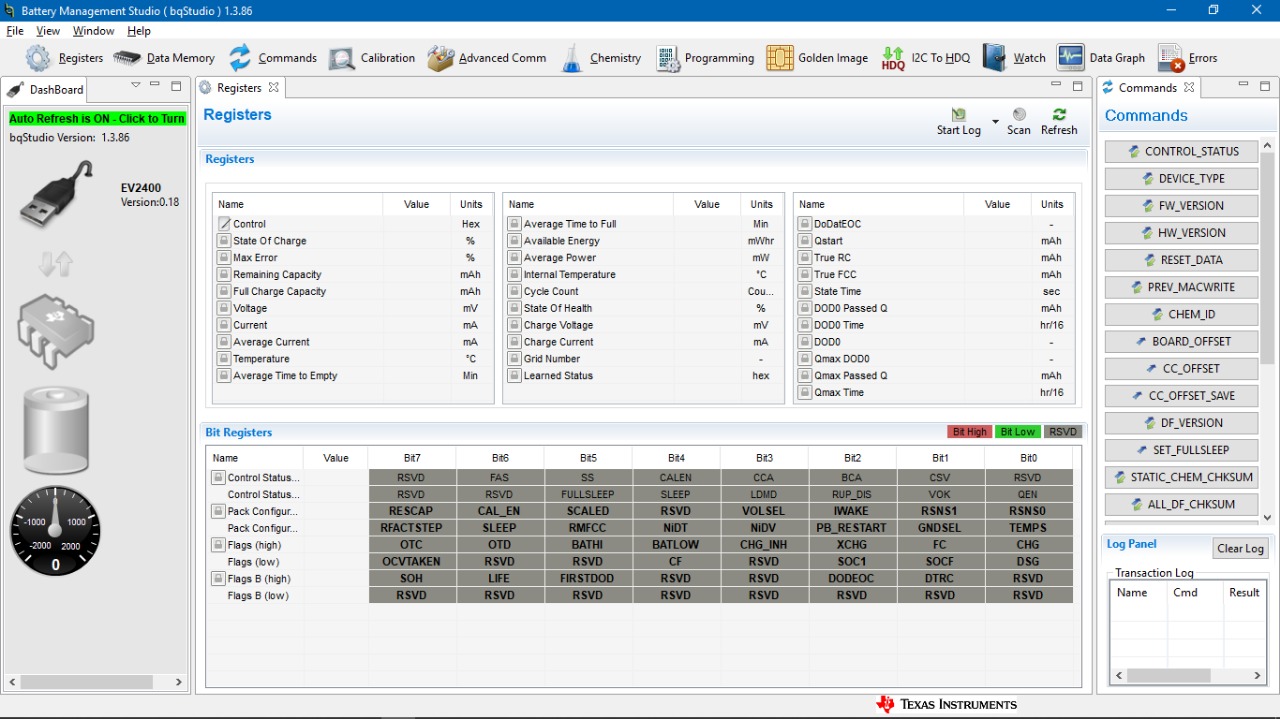The height and width of the screenshot is (719, 1280).
Task: Click the Start Log icon
Action: [x=959, y=115]
